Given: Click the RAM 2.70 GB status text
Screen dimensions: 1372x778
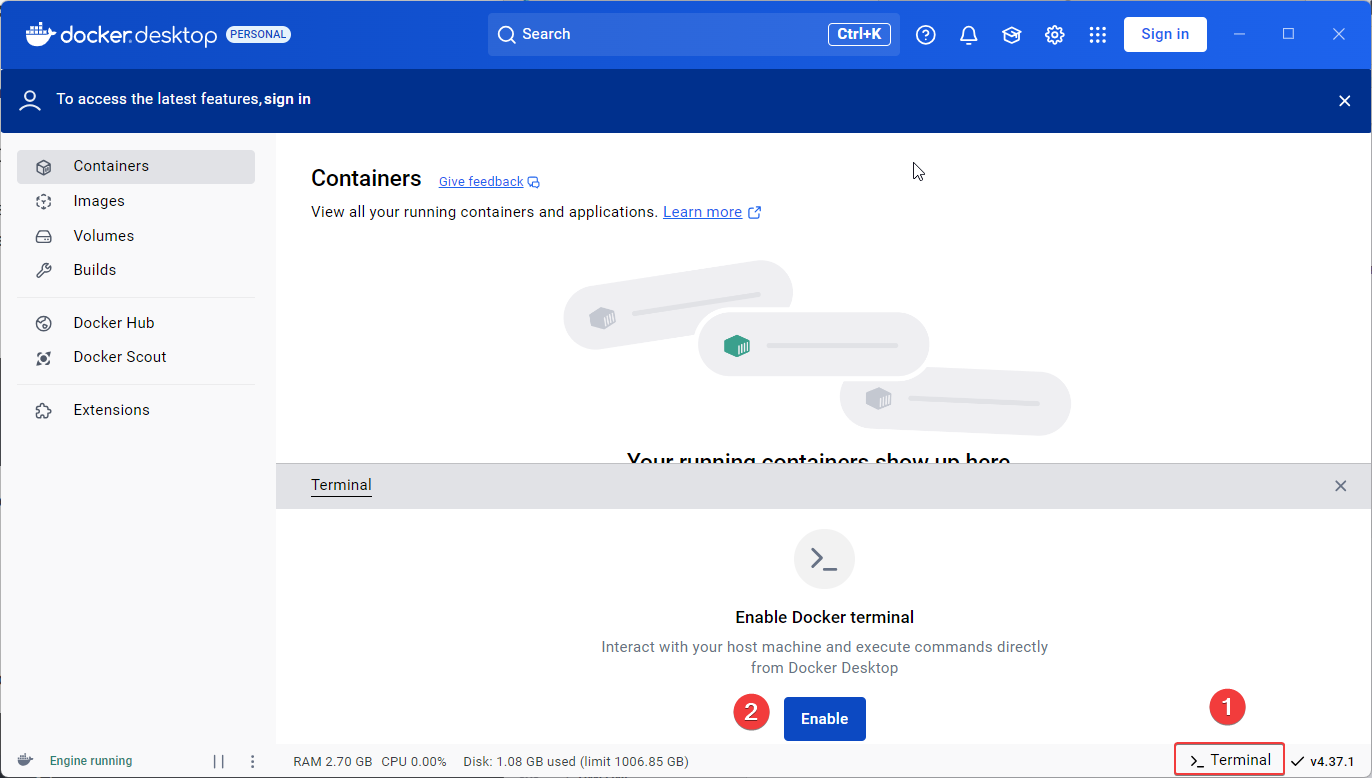Looking at the screenshot, I should (x=333, y=761).
